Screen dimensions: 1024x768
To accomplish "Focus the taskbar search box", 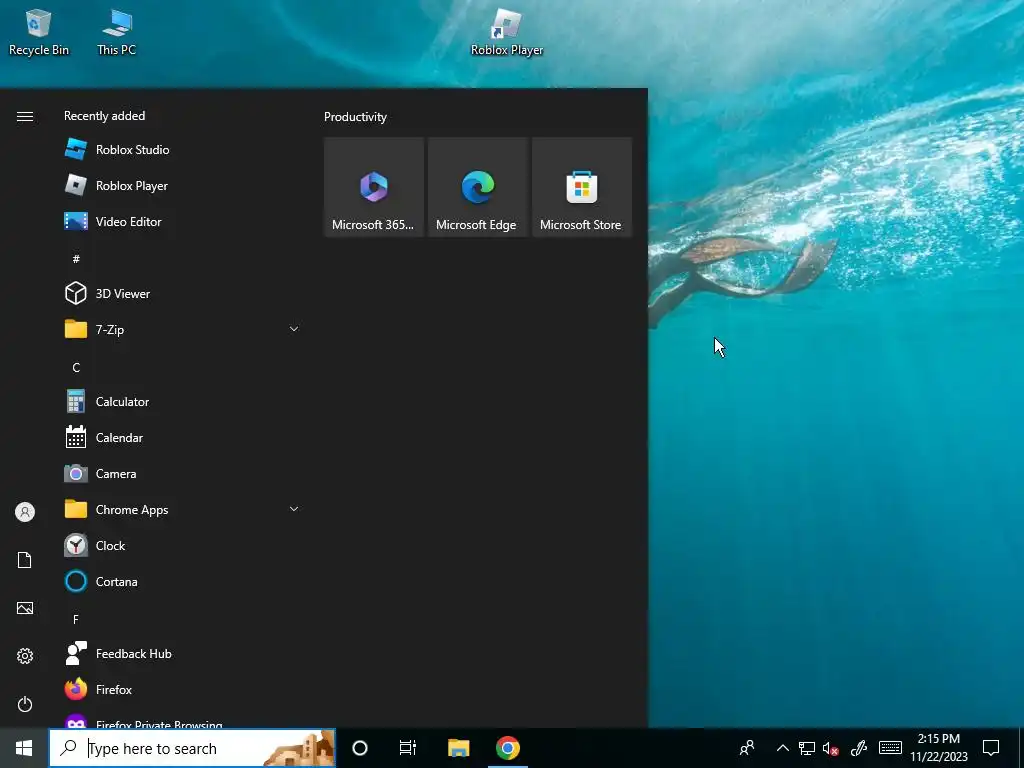I will tap(193, 748).
